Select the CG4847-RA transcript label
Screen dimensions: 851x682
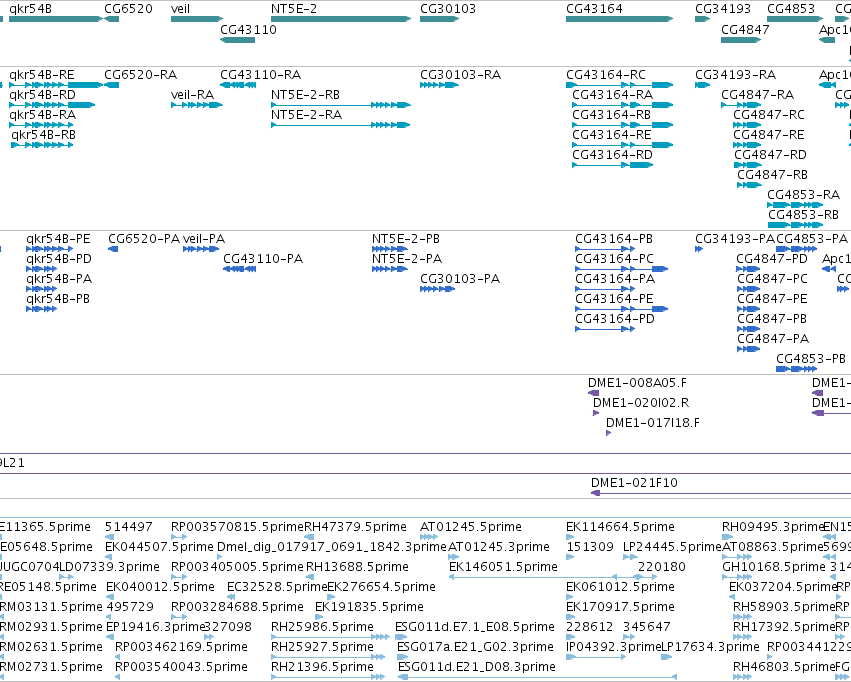[758, 95]
